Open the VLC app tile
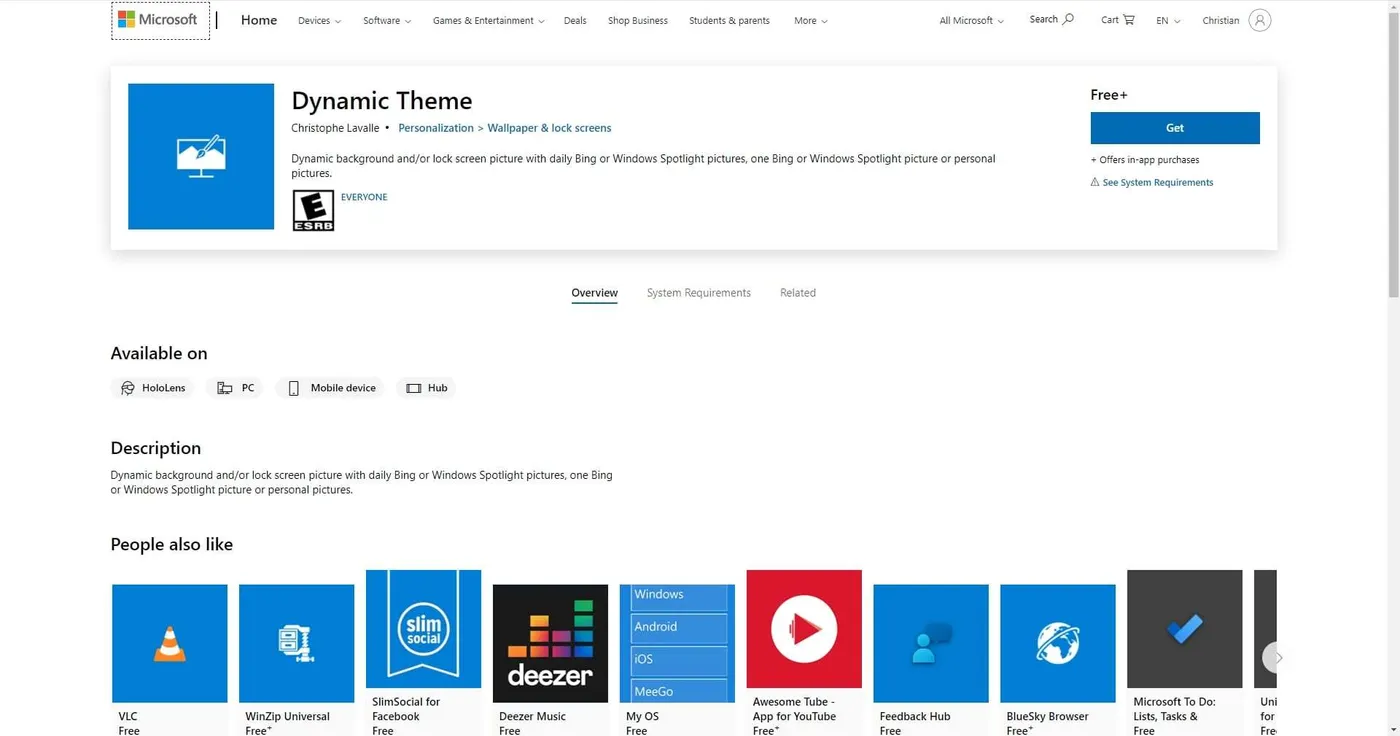Screen dimensions: 1400x736 (x=170, y=660)
